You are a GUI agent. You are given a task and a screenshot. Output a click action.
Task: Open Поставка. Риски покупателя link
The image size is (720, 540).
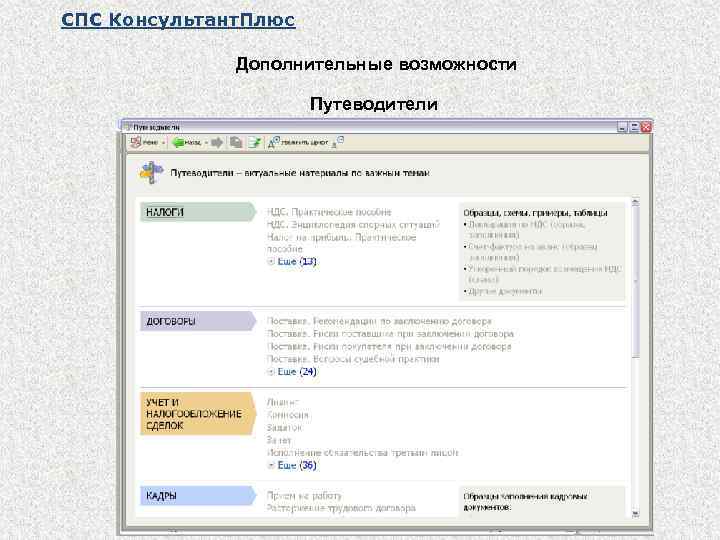pos(389,346)
